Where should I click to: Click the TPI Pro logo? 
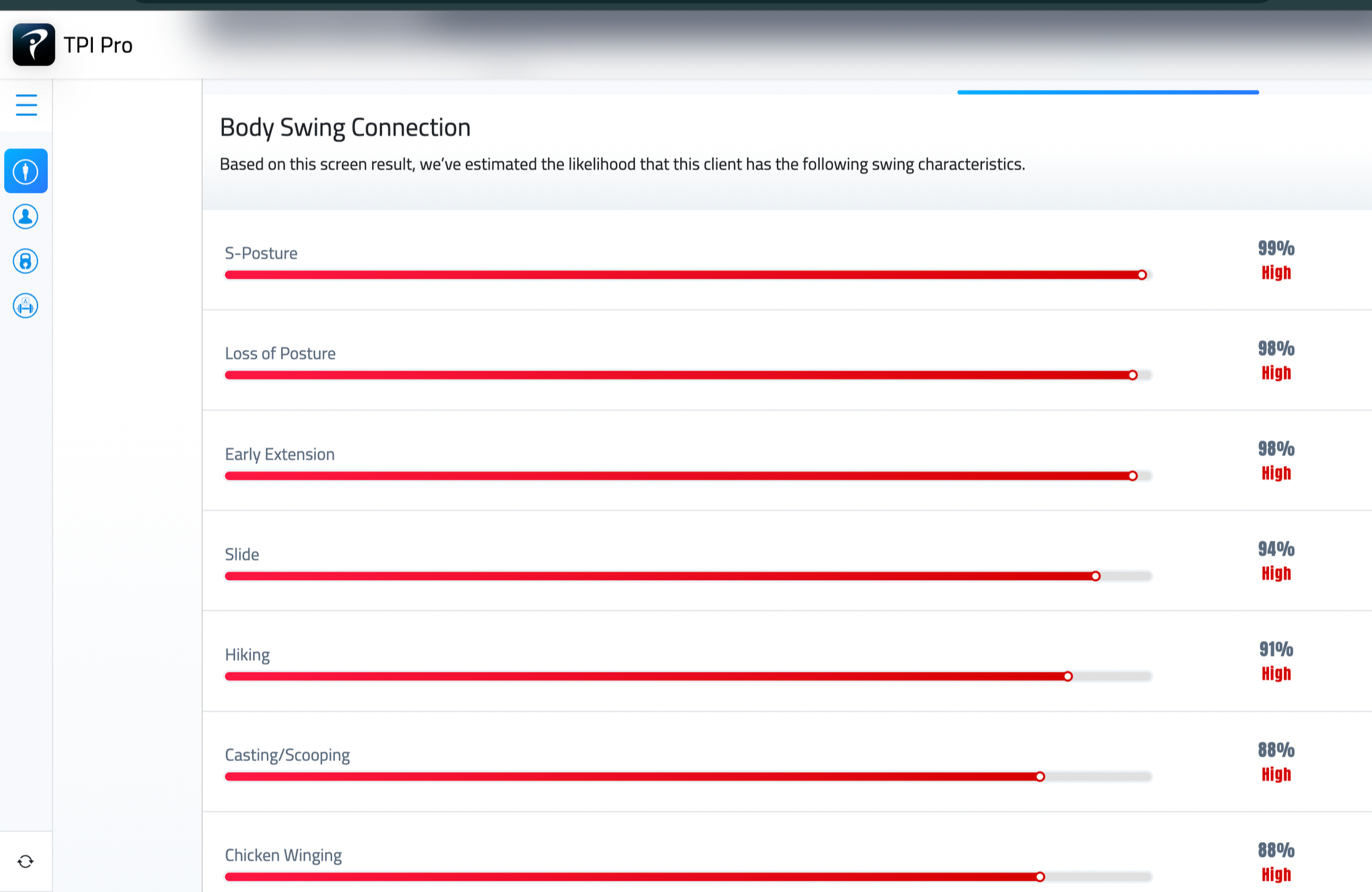34,45
